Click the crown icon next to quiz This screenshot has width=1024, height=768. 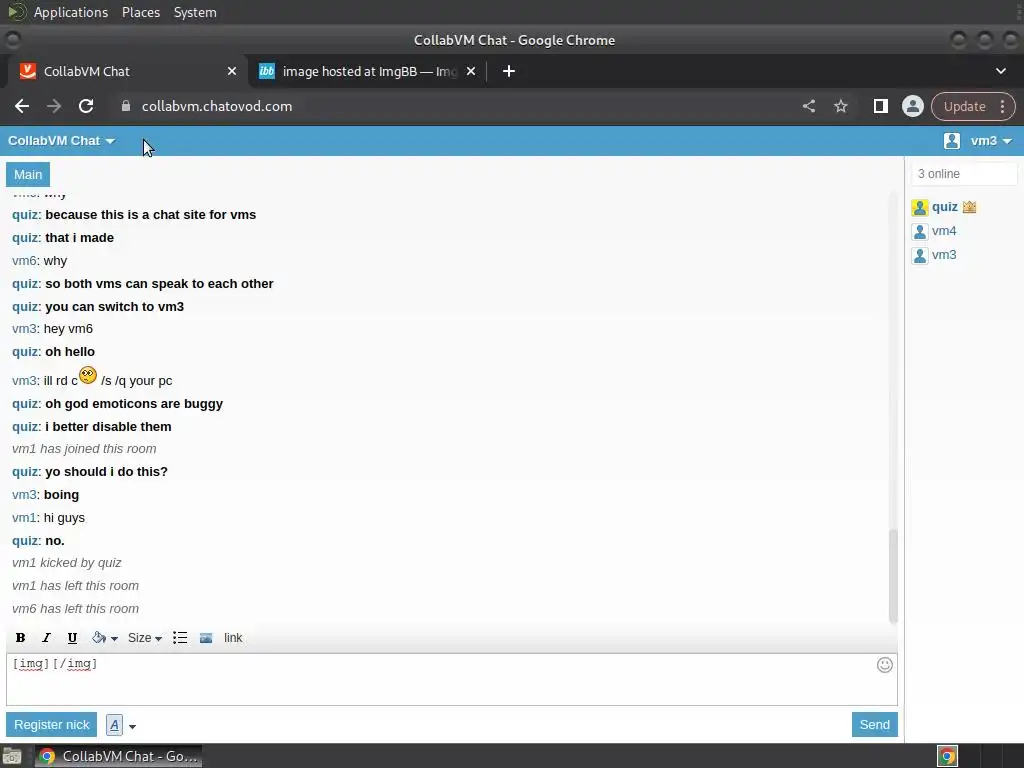969,207
